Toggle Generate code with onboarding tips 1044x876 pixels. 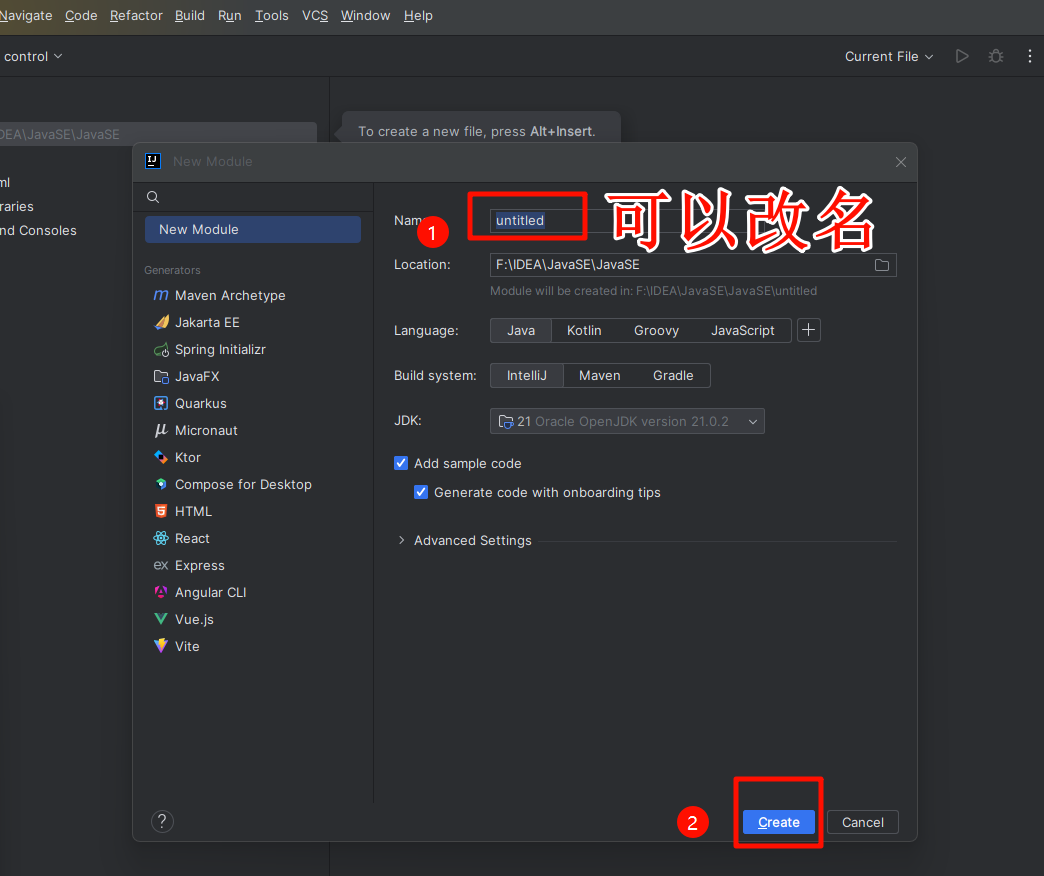click(x=421, y=493)
